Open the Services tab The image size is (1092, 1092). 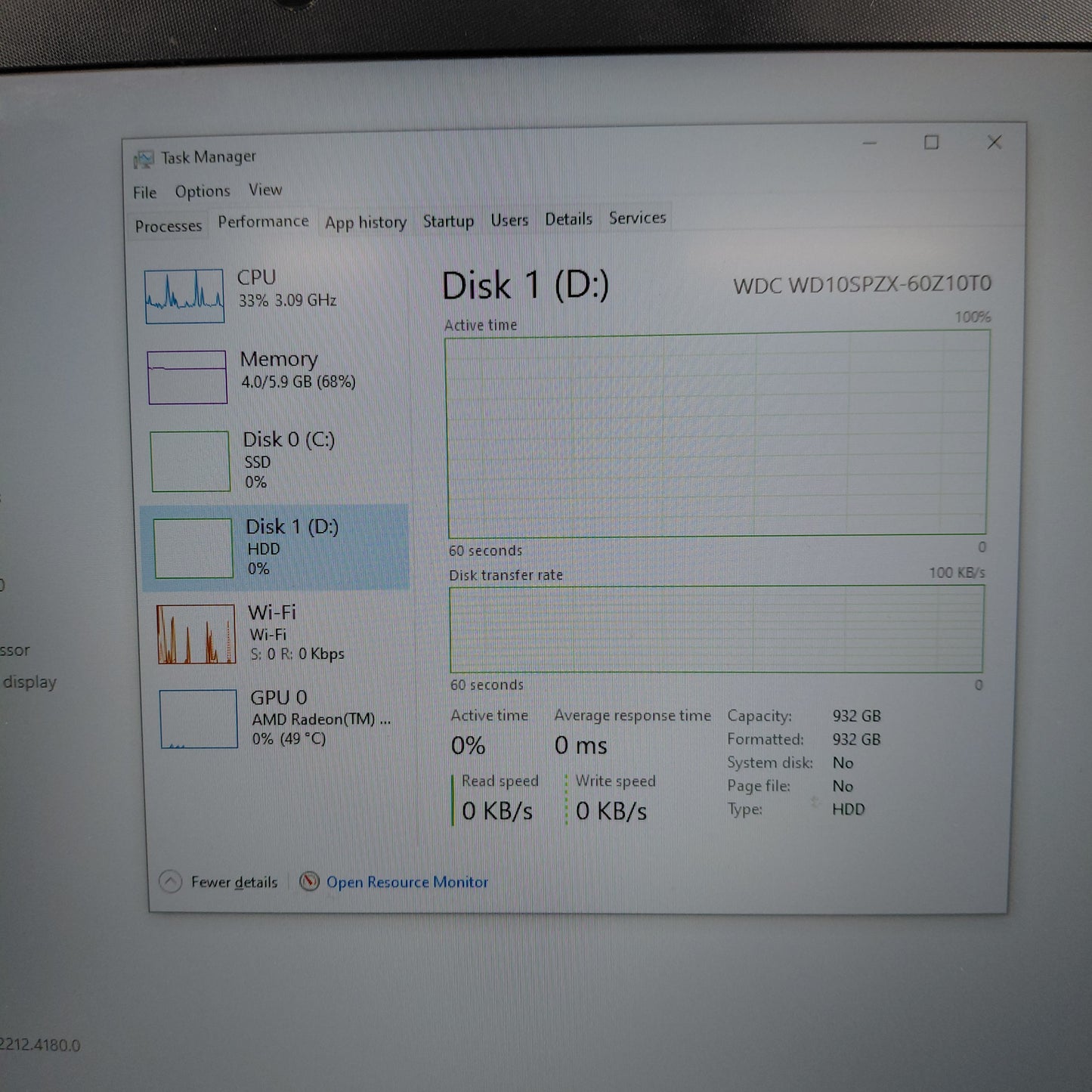637,218
